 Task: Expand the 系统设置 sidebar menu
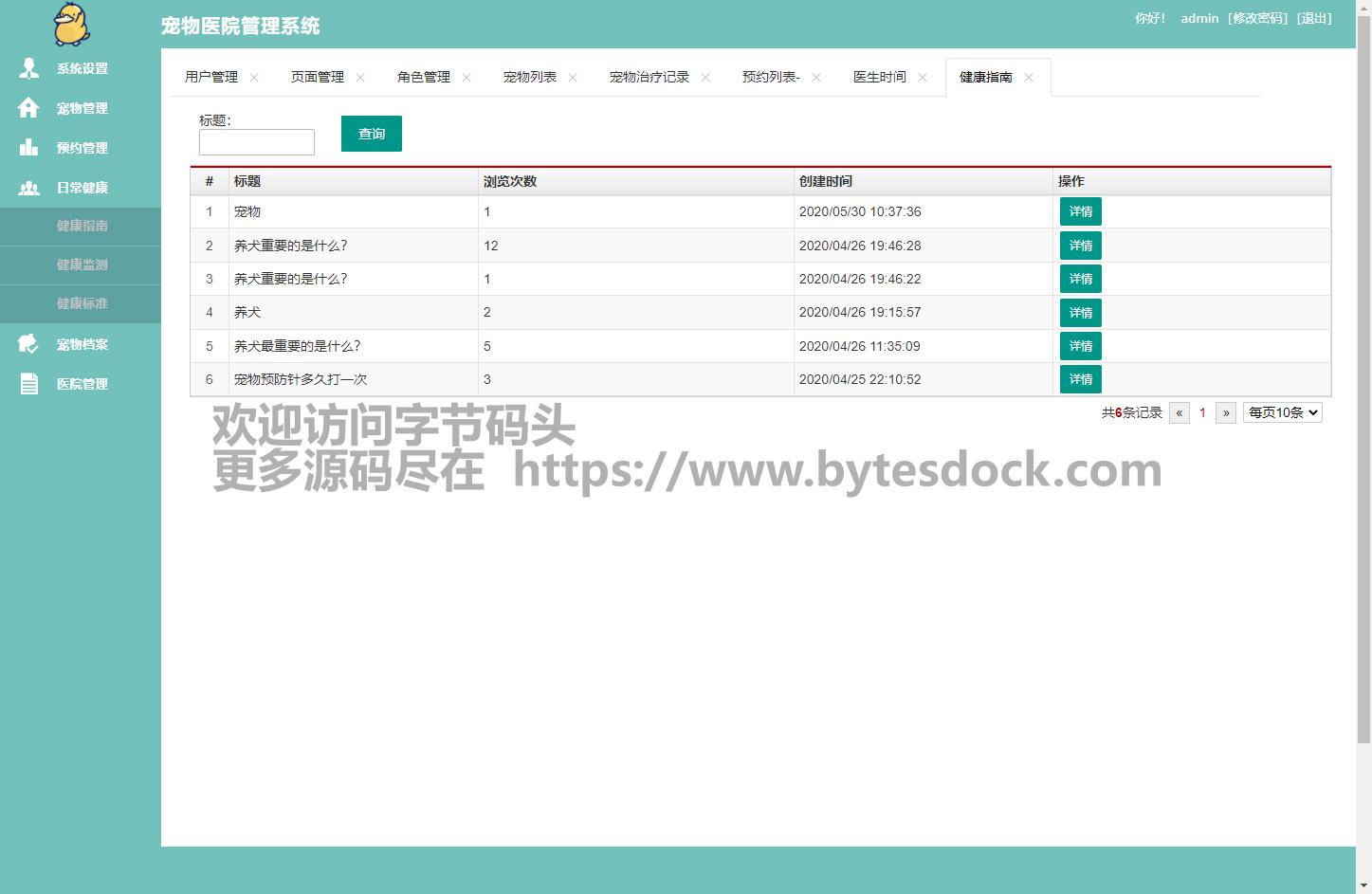point(82,68)
